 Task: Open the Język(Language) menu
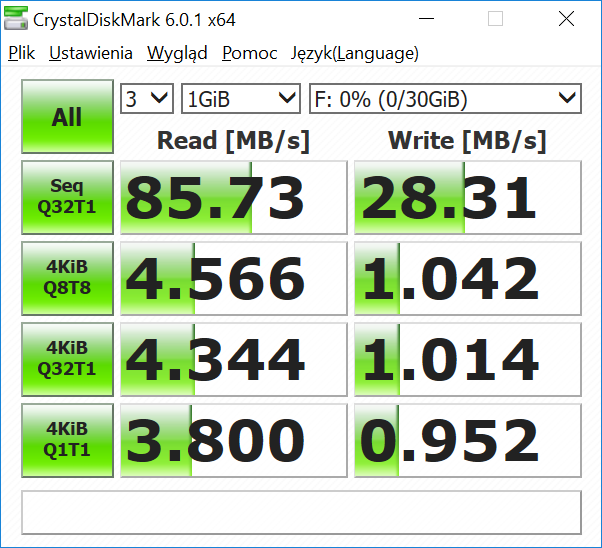pos(354,54)
